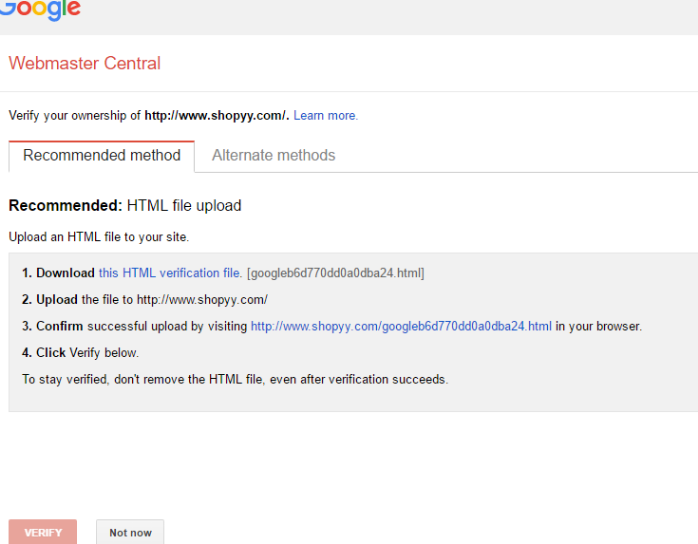The image size is (698, 544).
Task: Click the bold Upload word in step 2
Action: [x=57, y=300]
